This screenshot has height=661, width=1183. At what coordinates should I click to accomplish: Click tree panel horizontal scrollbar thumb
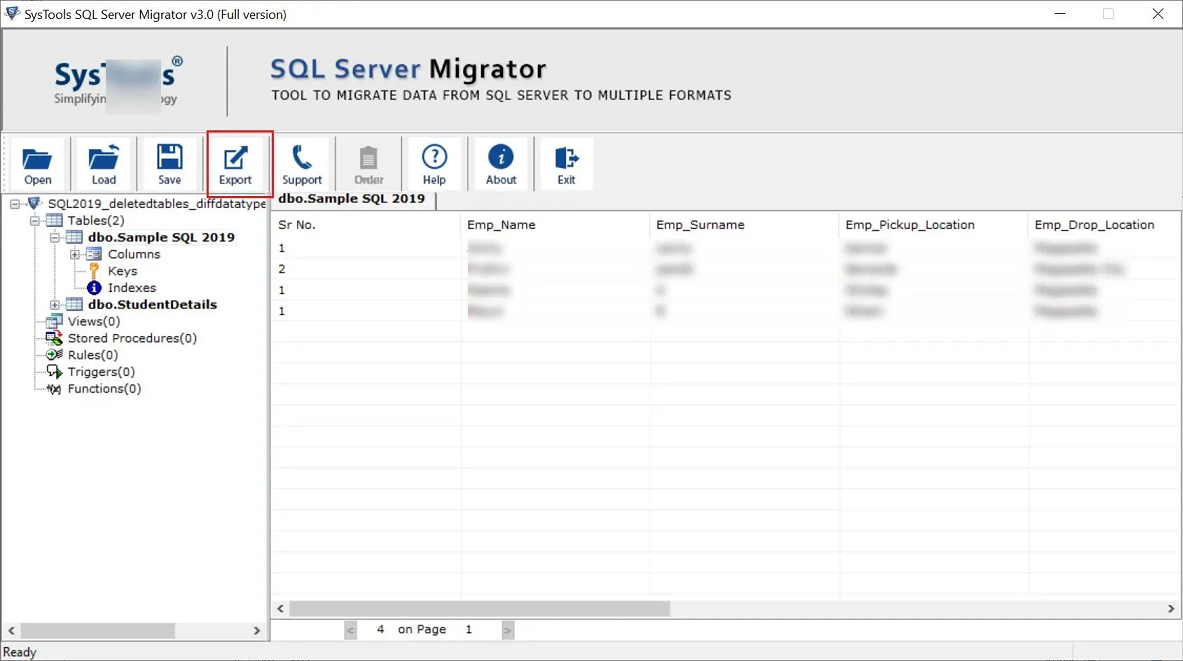pyautogui.click(x=98, y=630)
